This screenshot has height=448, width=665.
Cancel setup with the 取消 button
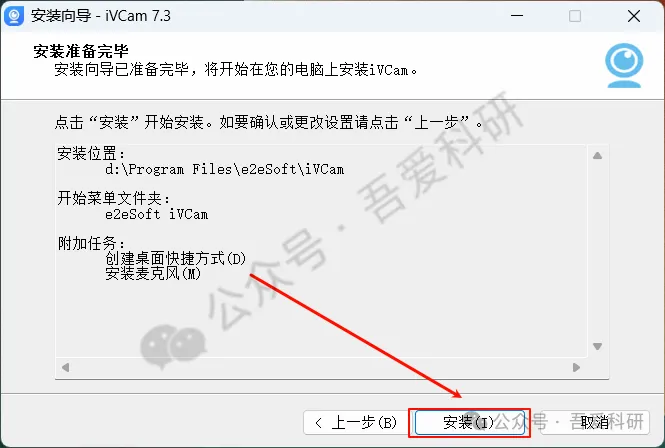point(595,423)
